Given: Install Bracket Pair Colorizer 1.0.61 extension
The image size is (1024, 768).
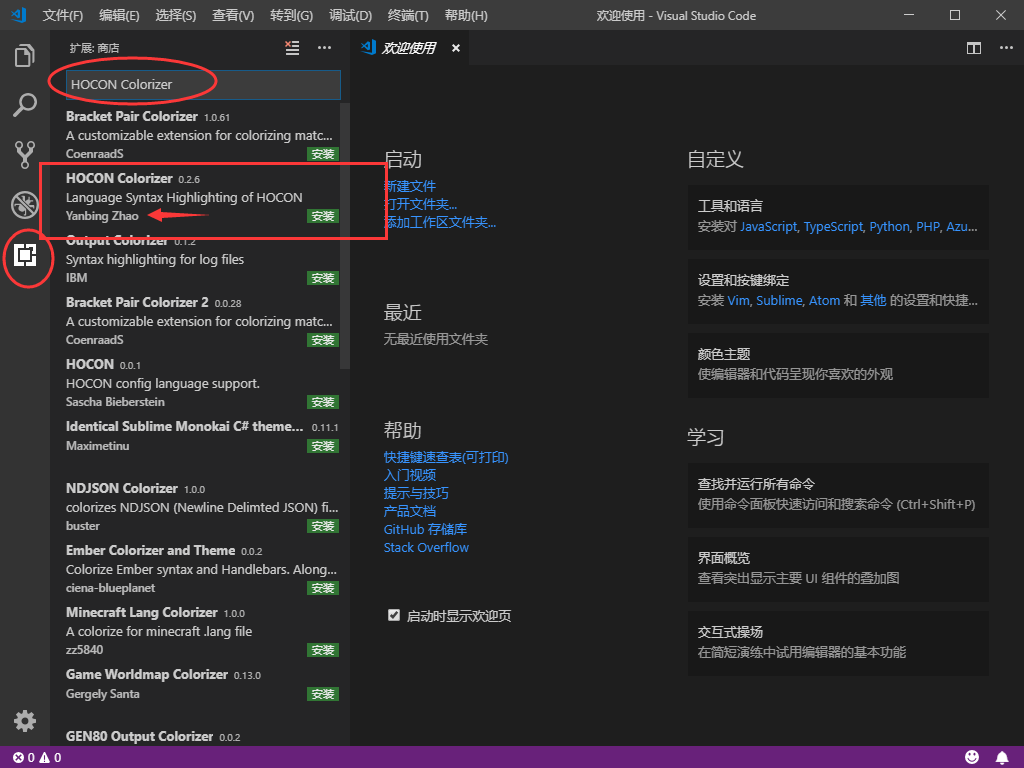Looking at the screenshot, I should 323,154.
